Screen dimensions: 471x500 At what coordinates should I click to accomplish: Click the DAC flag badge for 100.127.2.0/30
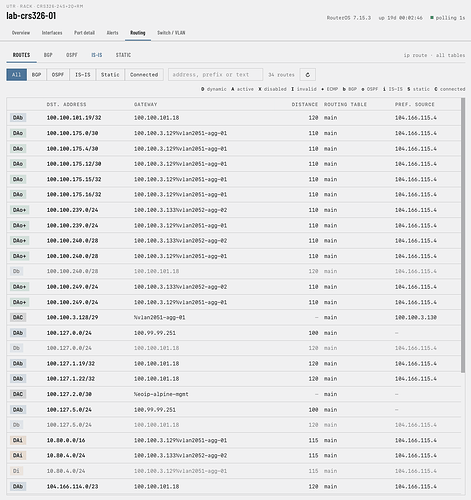point(18,394)
